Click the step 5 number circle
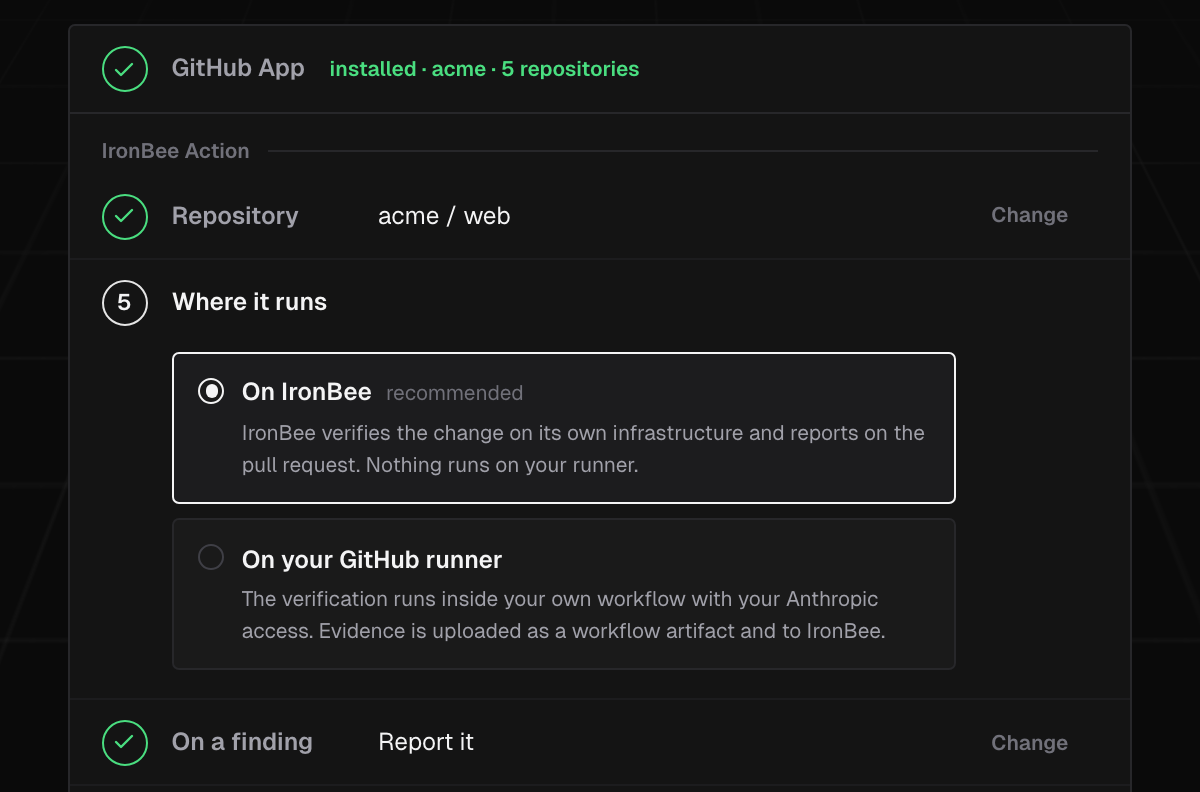This screenshot has width=1200, height=792. tap(125, 302)
